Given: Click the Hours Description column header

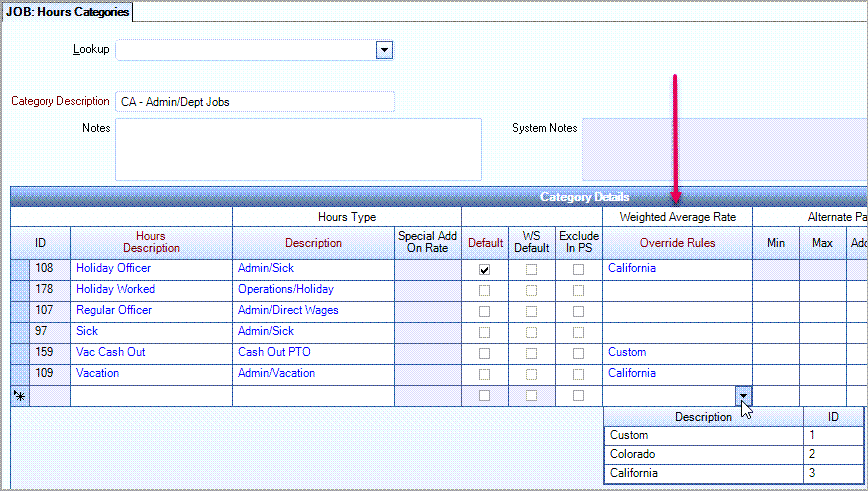Looking at the screenshot, I should tap(151, 242).
